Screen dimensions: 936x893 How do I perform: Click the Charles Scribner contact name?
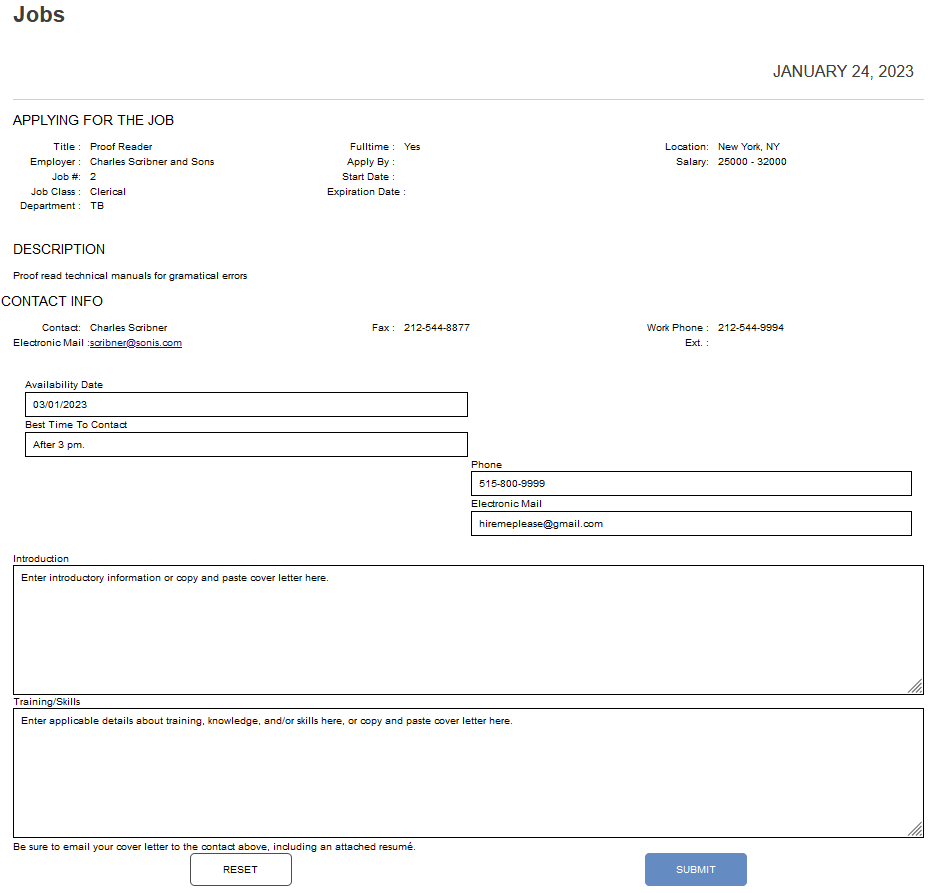[128, 327]
